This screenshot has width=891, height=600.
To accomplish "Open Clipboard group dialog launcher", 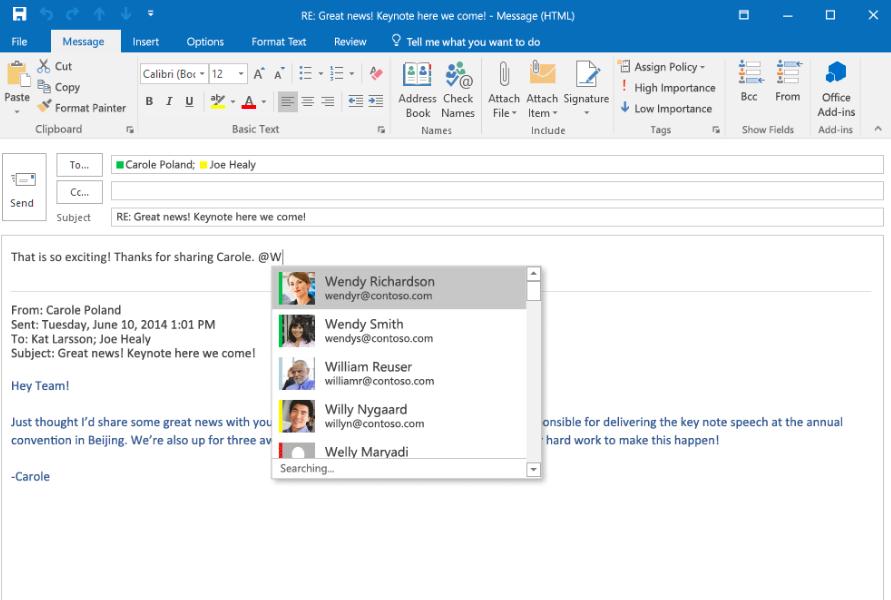I will coord(130,130).
